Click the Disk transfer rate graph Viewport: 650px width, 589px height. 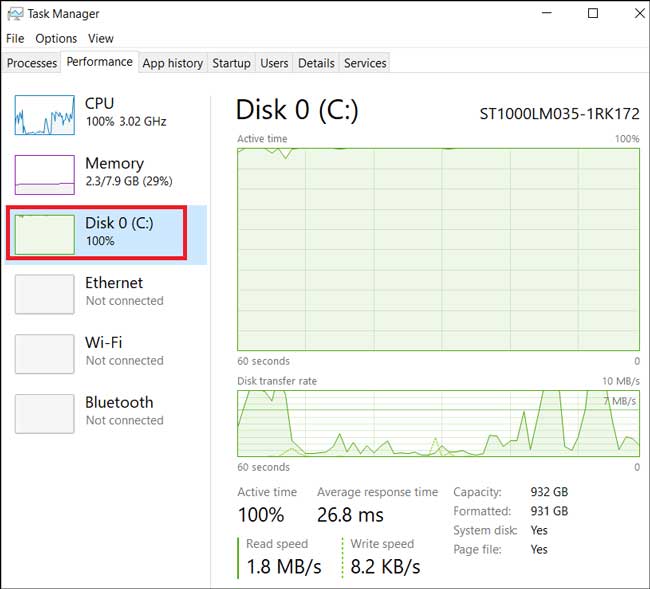[438, 423]
